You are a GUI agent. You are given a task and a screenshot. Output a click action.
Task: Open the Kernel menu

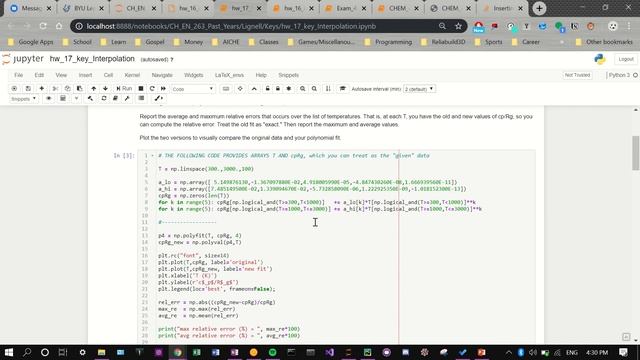click(x=132, y=75)
